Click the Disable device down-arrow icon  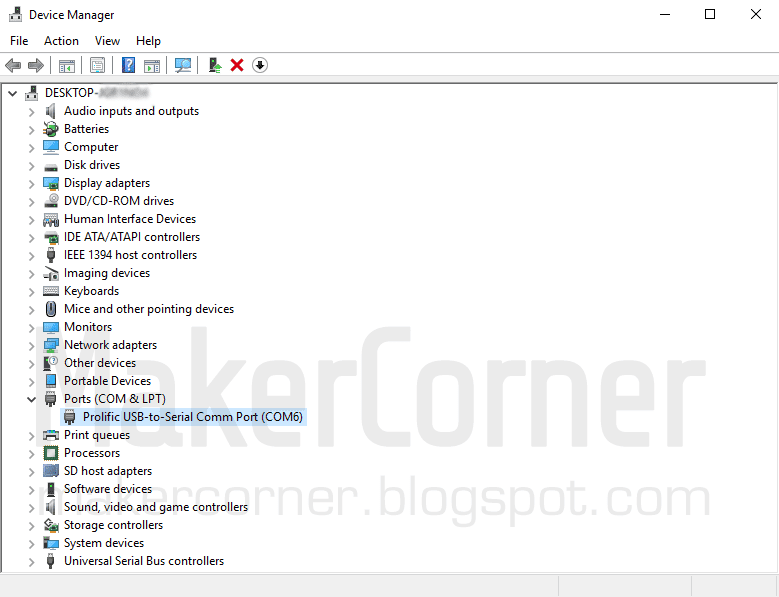[x=260, y=65]
